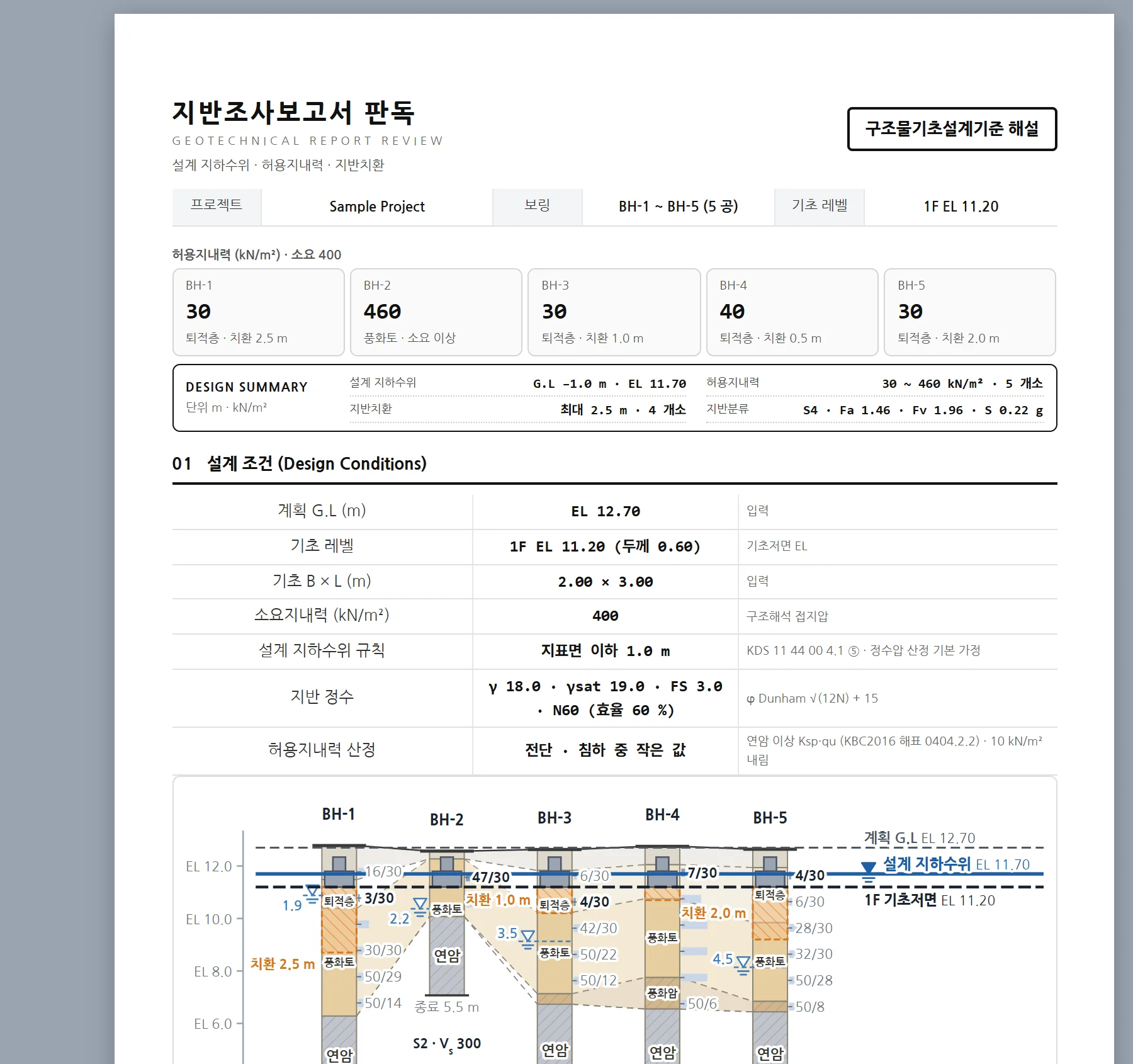Click the Sample Project value
Image resolution: width=1133 pixels, height=1064 pixels.
click(377, 207)
